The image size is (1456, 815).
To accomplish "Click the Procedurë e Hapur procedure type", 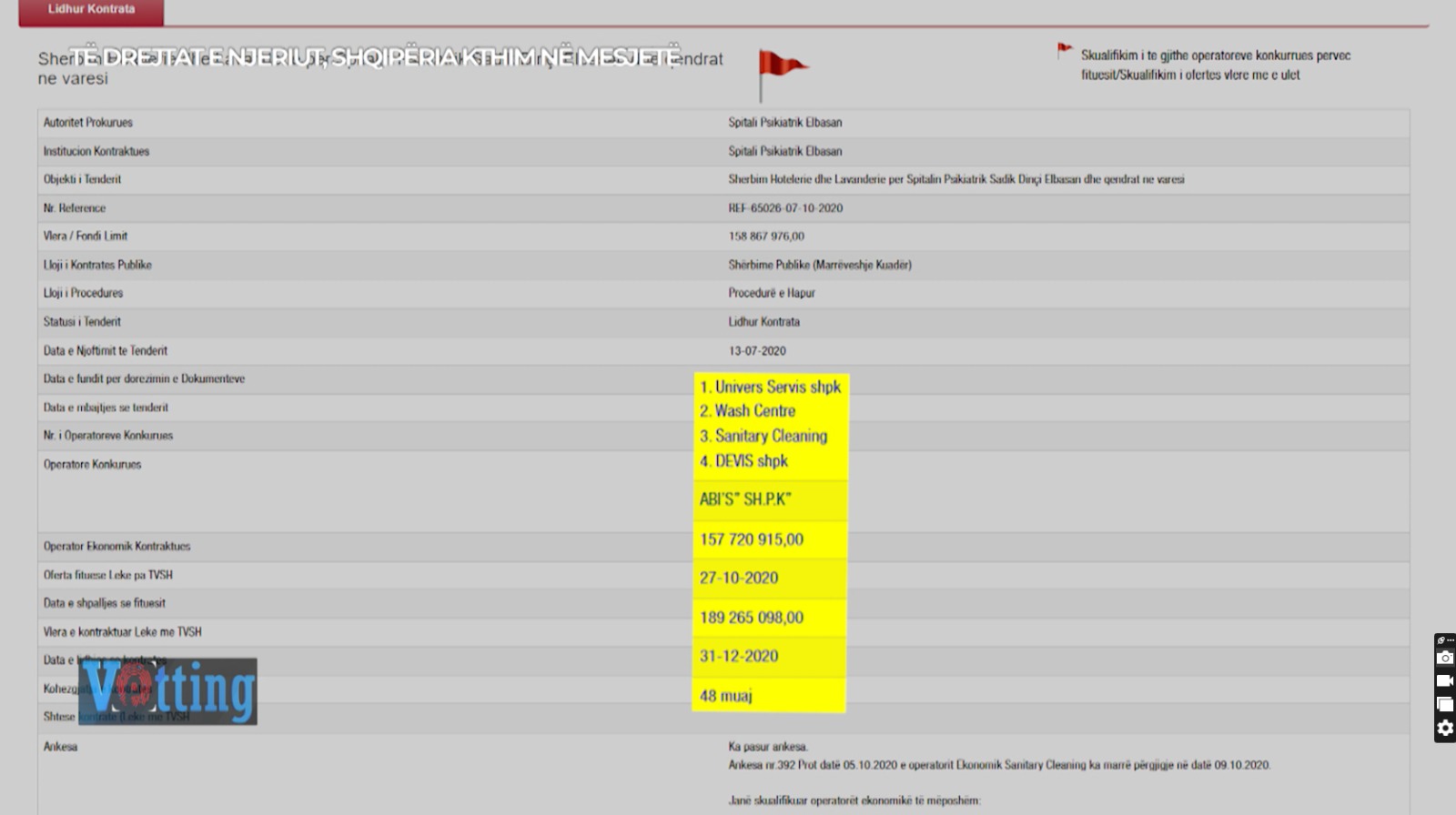I will [772, 293].
